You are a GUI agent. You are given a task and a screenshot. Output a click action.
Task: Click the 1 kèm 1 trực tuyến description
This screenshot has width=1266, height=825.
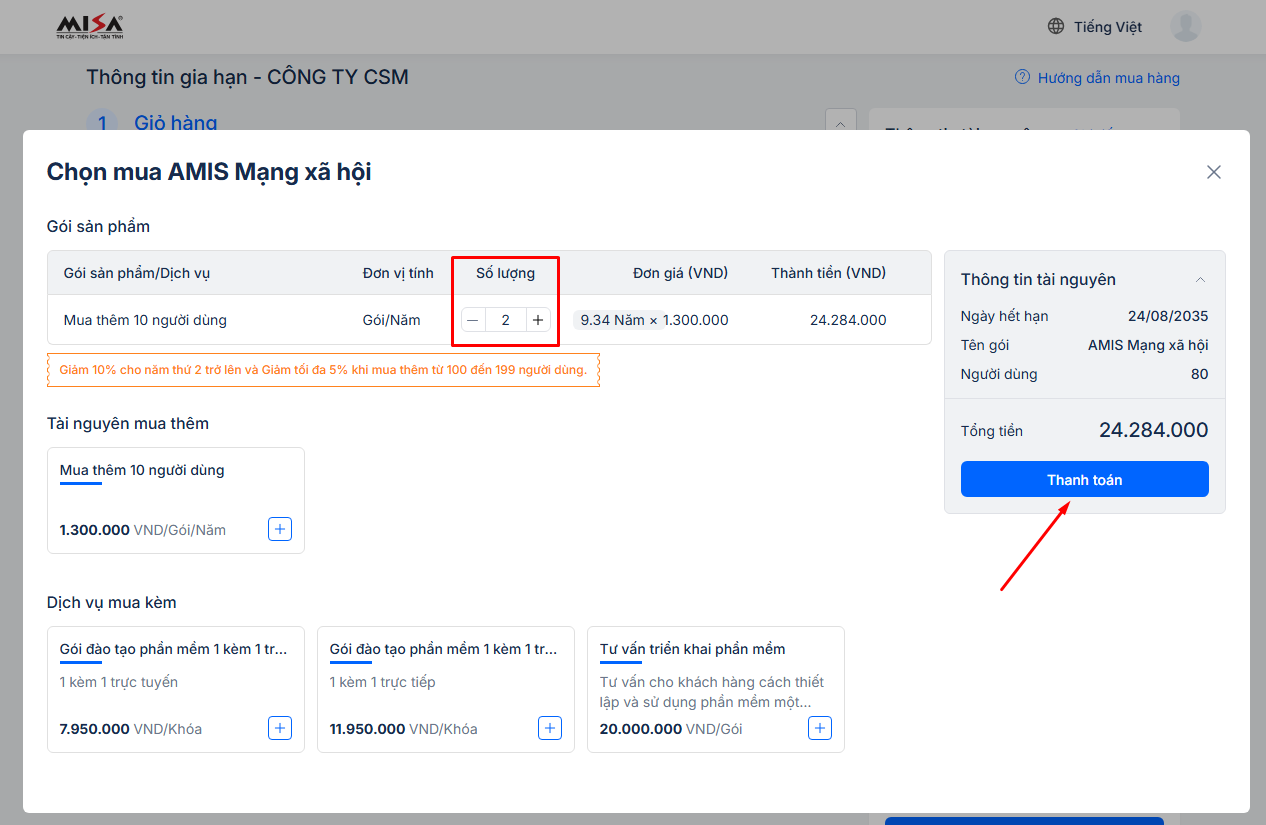[119, 682]
